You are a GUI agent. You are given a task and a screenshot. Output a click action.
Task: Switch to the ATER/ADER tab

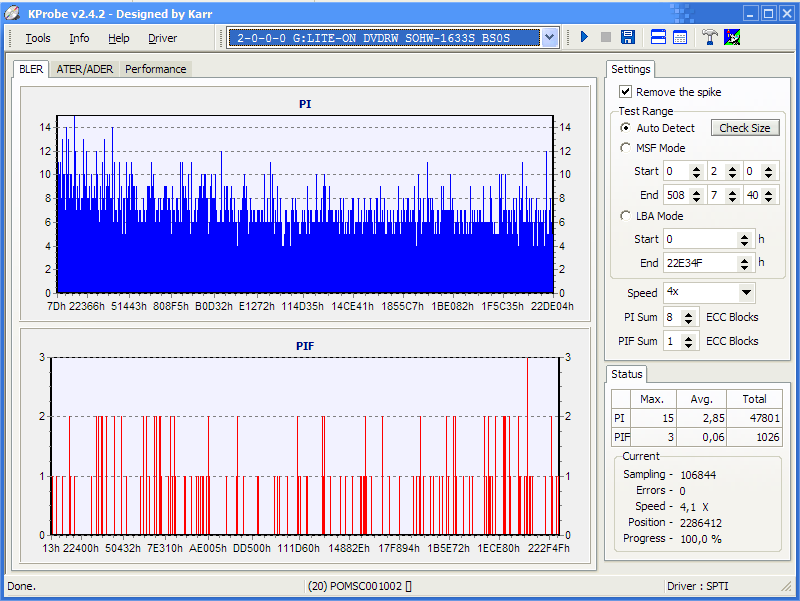point(85,69)
